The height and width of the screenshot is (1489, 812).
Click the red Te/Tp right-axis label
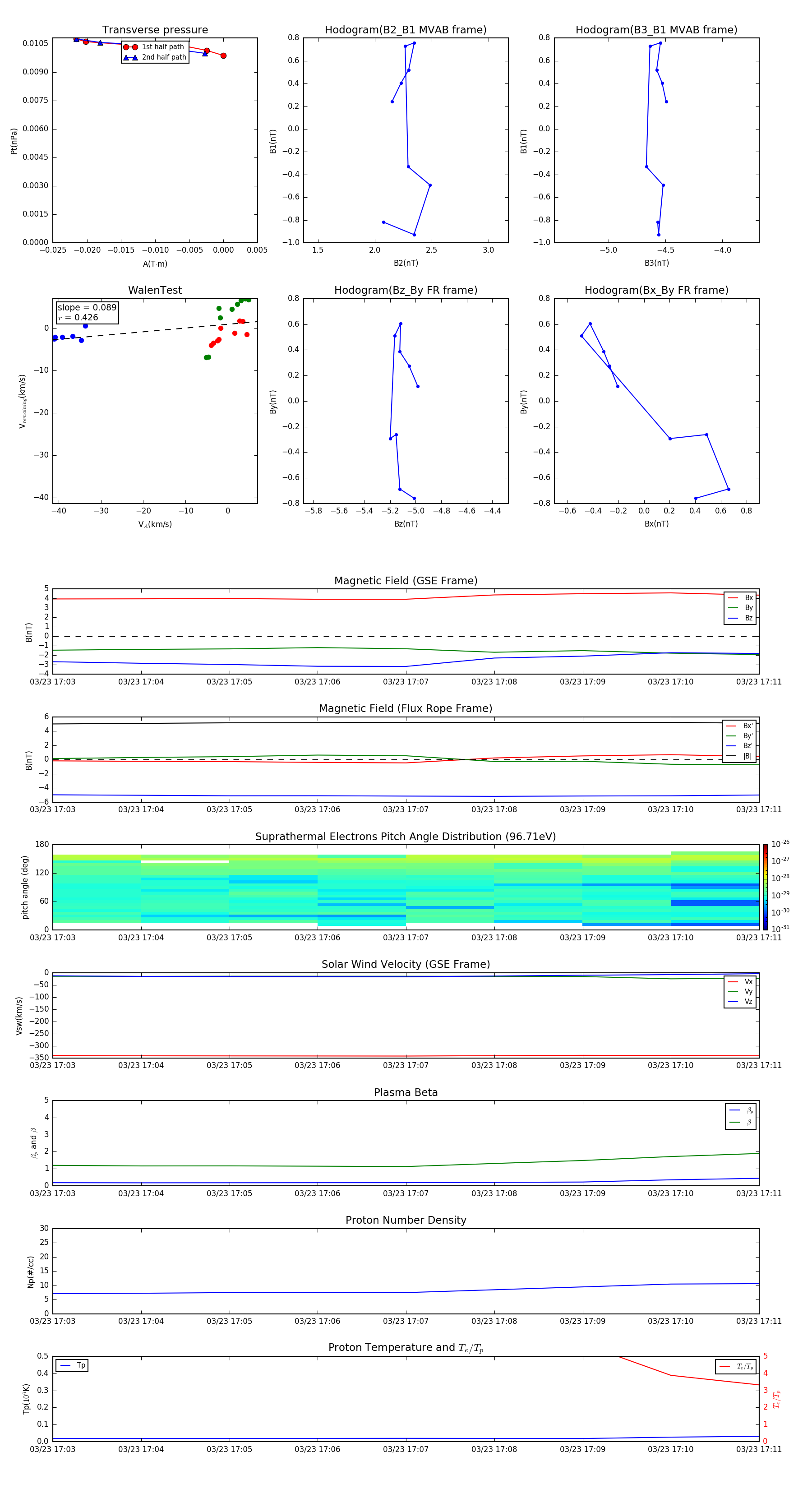[x=776, y=1399]
